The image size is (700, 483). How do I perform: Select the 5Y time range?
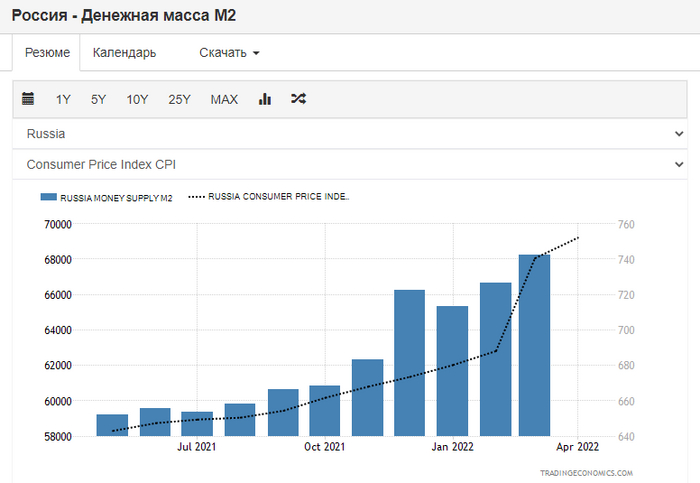[98, 99]
